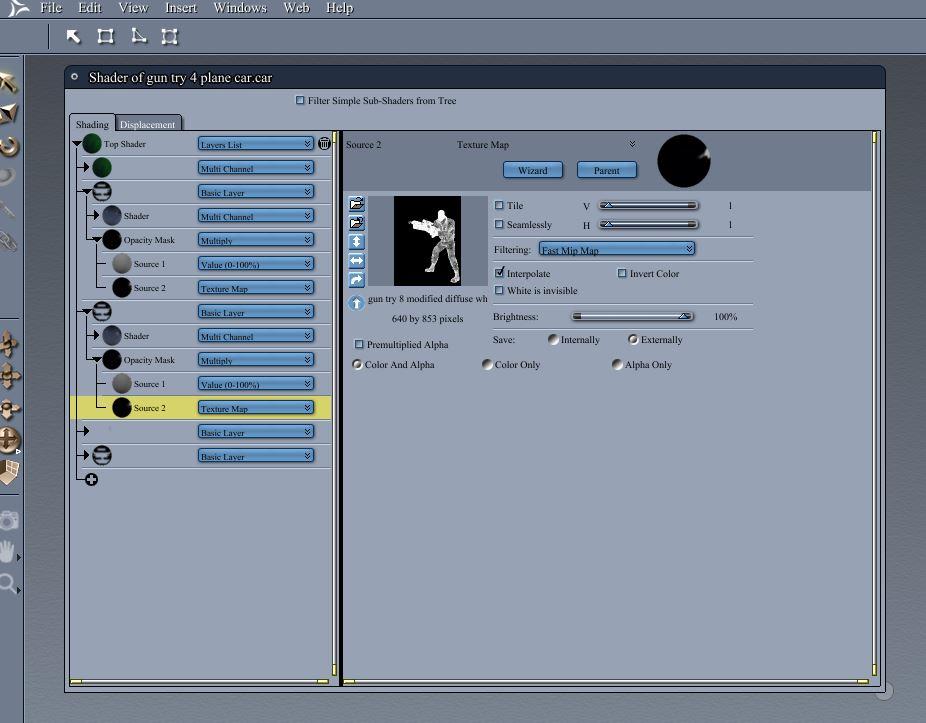Expand the last Basic Layer node
This screenshot has height=723, width=926.
[x=86, y=455]
